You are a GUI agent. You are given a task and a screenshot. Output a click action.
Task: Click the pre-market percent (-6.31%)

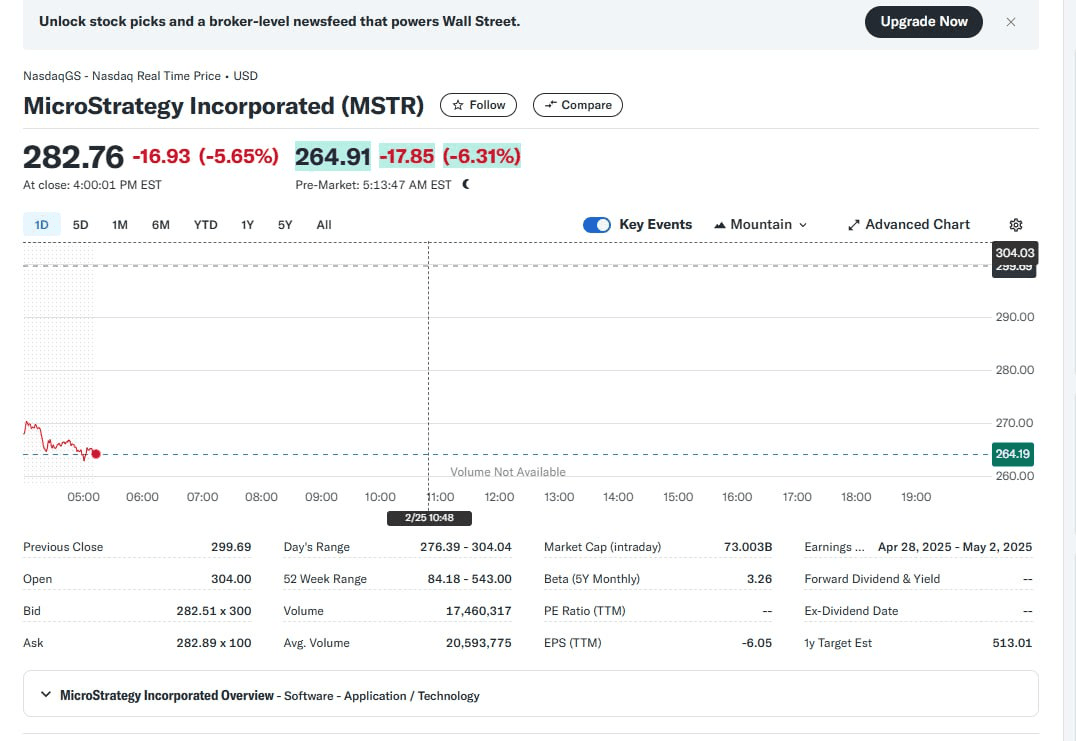tap(482, 157)
